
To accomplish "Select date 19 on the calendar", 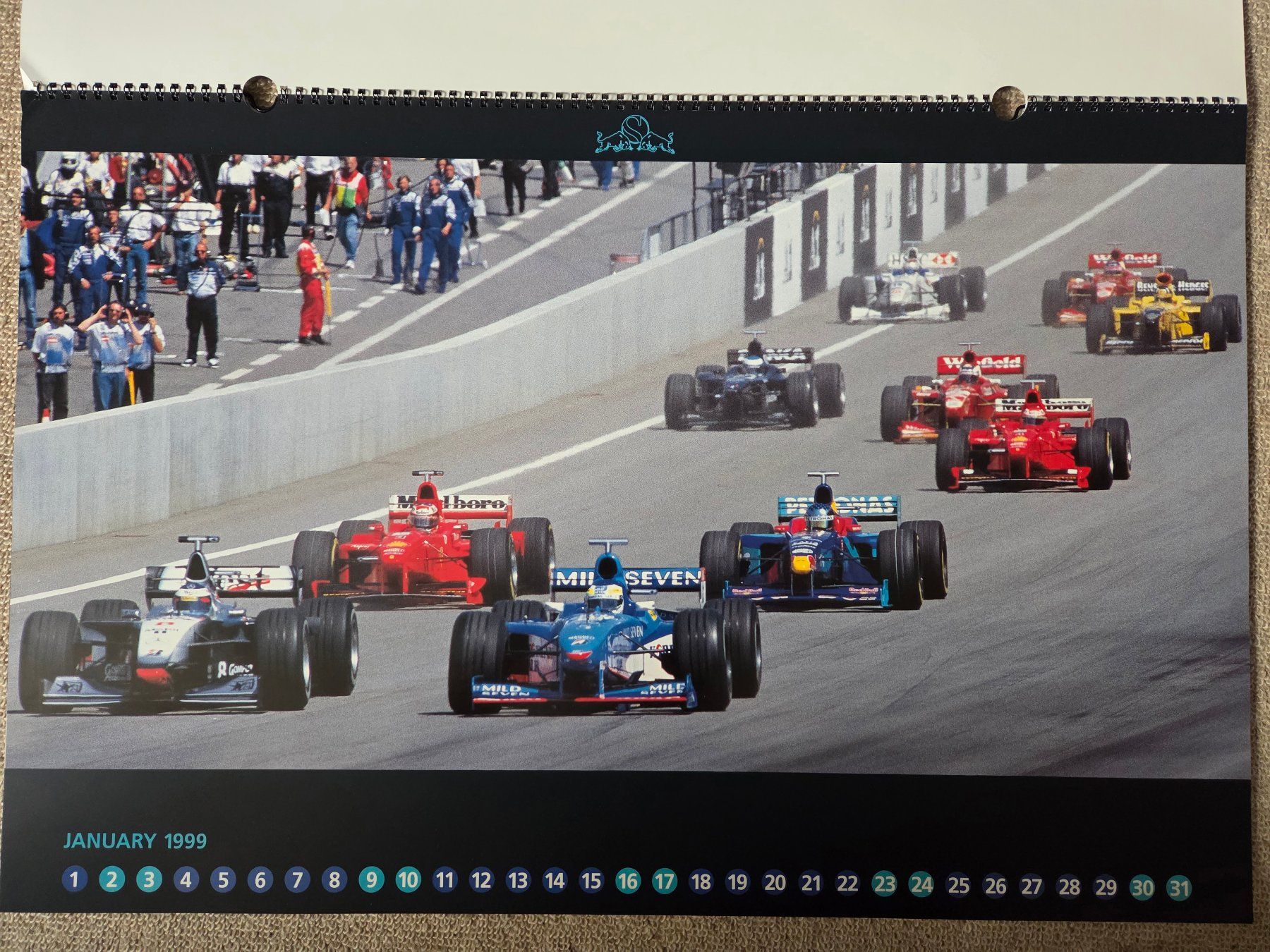I will point(738,881).
